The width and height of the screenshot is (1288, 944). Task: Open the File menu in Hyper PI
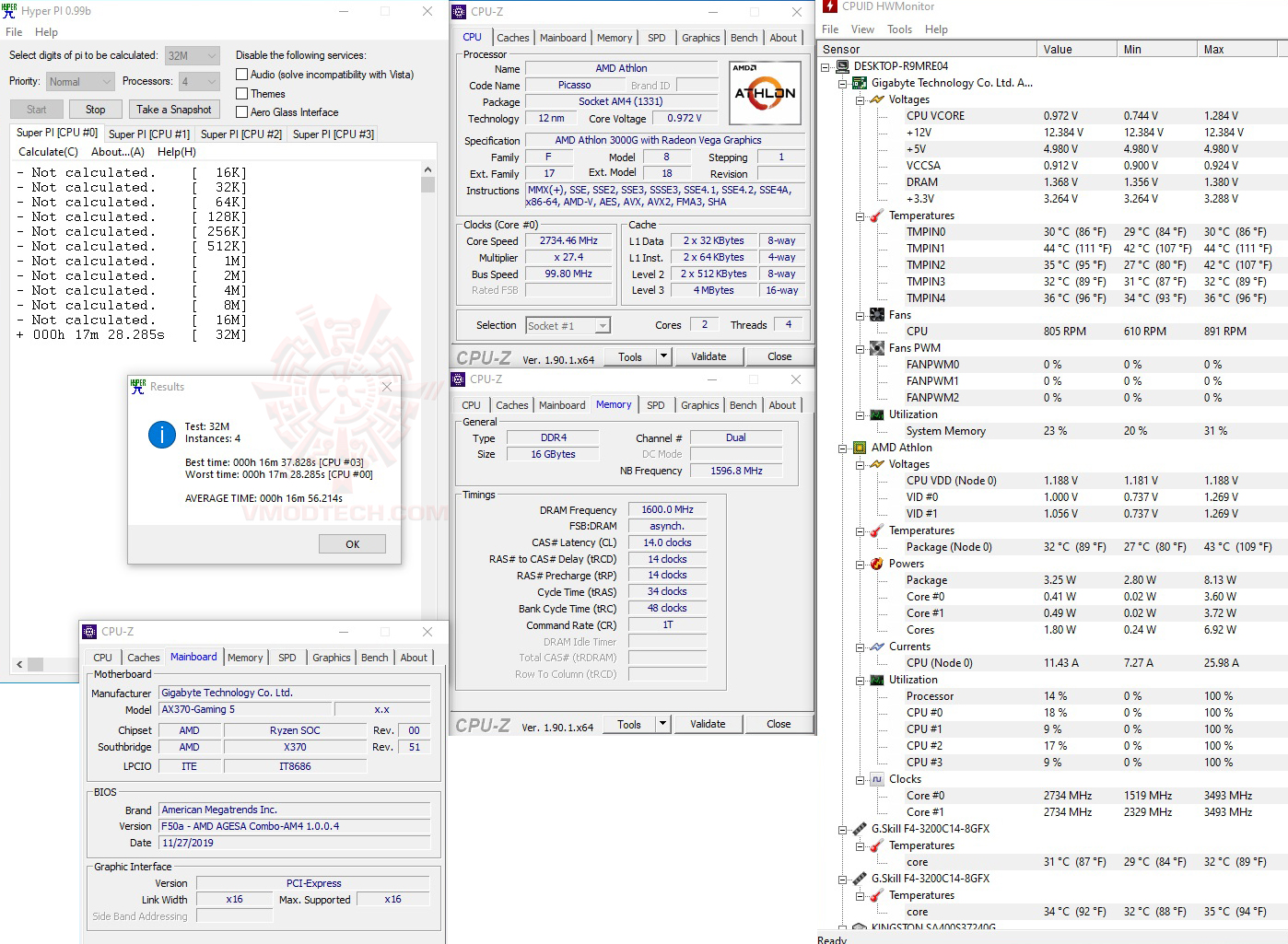[14, 32]
